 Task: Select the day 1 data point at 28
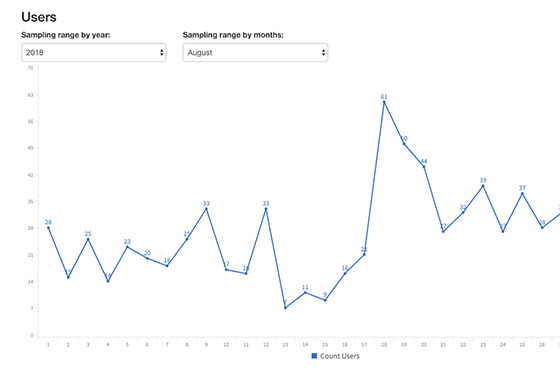tap(48, 228)
